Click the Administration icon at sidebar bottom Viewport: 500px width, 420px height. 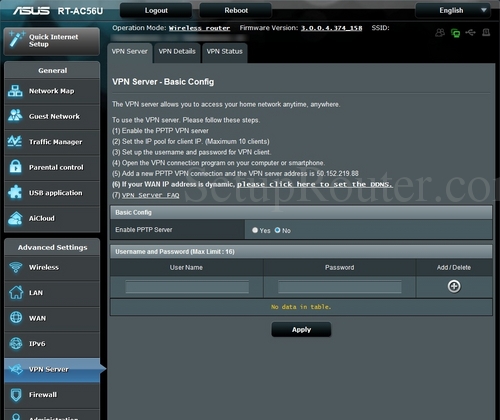16,417
